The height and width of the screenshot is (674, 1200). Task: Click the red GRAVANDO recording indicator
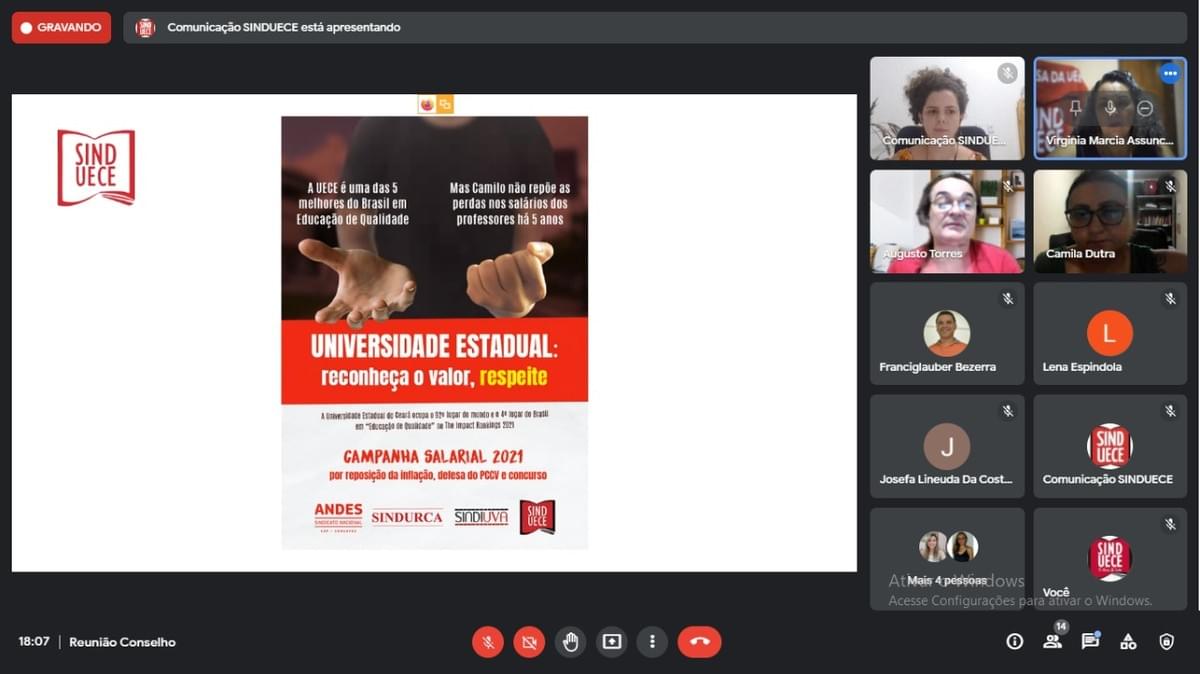click(61, 28)
